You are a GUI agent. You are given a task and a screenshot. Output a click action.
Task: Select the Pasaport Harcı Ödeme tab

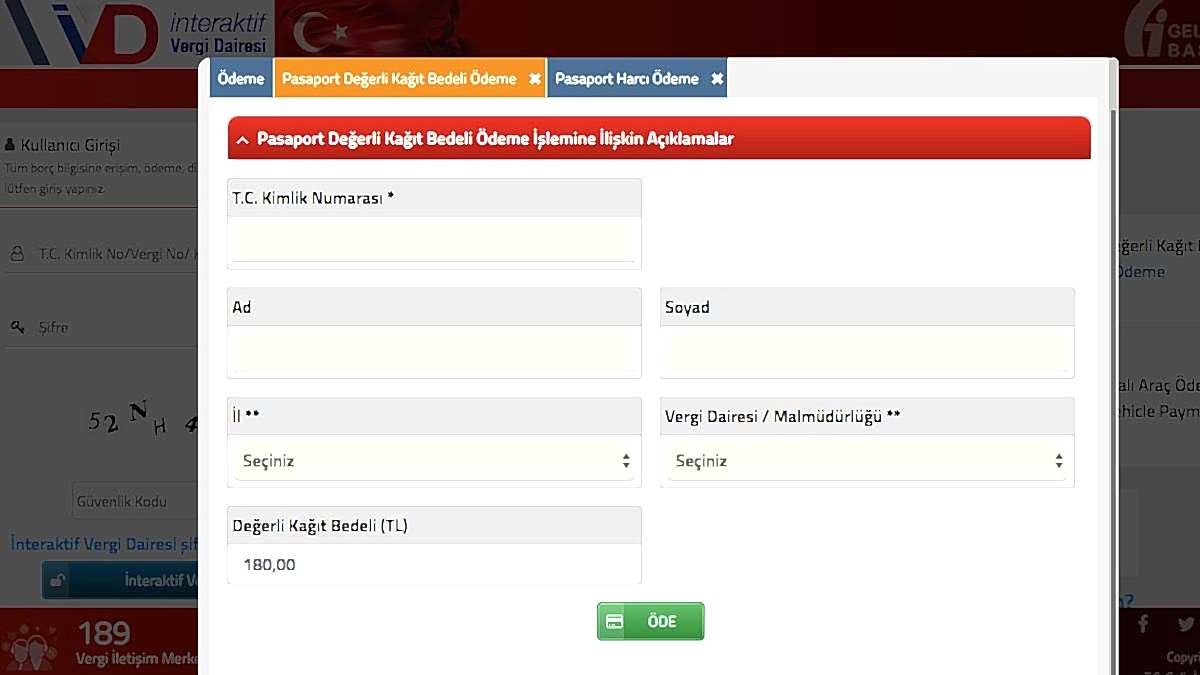(627, 79)
